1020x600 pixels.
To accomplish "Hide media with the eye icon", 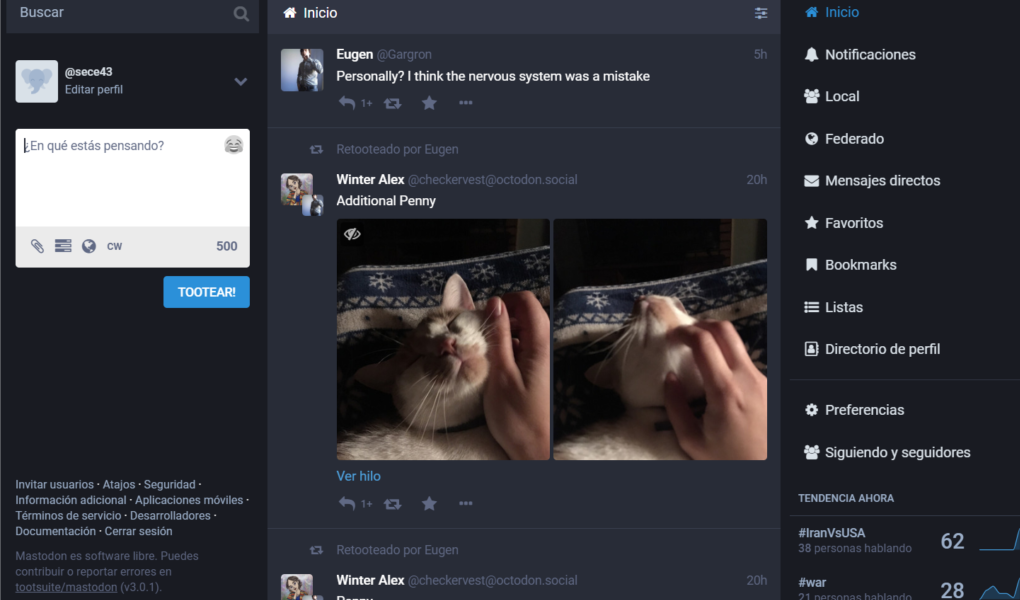I will [352, 234].
